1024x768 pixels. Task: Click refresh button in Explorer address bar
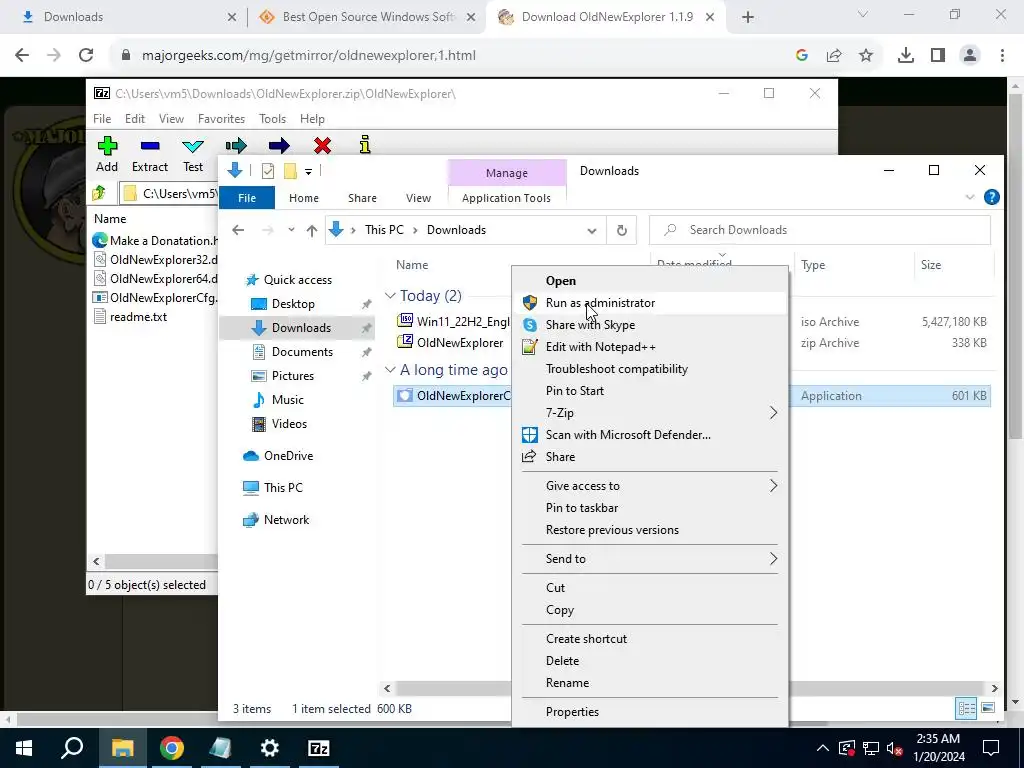(622, 230)
